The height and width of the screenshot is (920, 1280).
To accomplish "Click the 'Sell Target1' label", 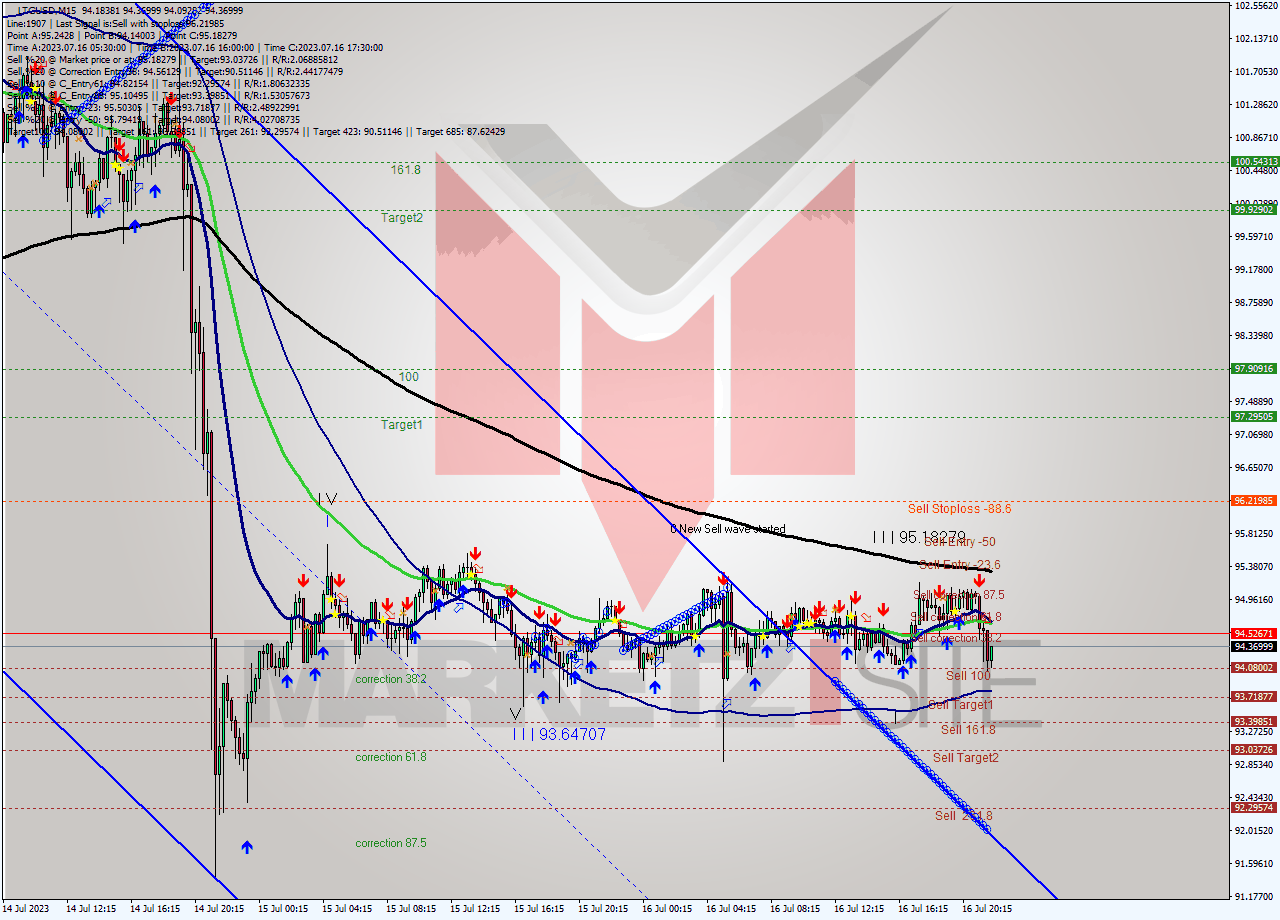I will (961, 705).
